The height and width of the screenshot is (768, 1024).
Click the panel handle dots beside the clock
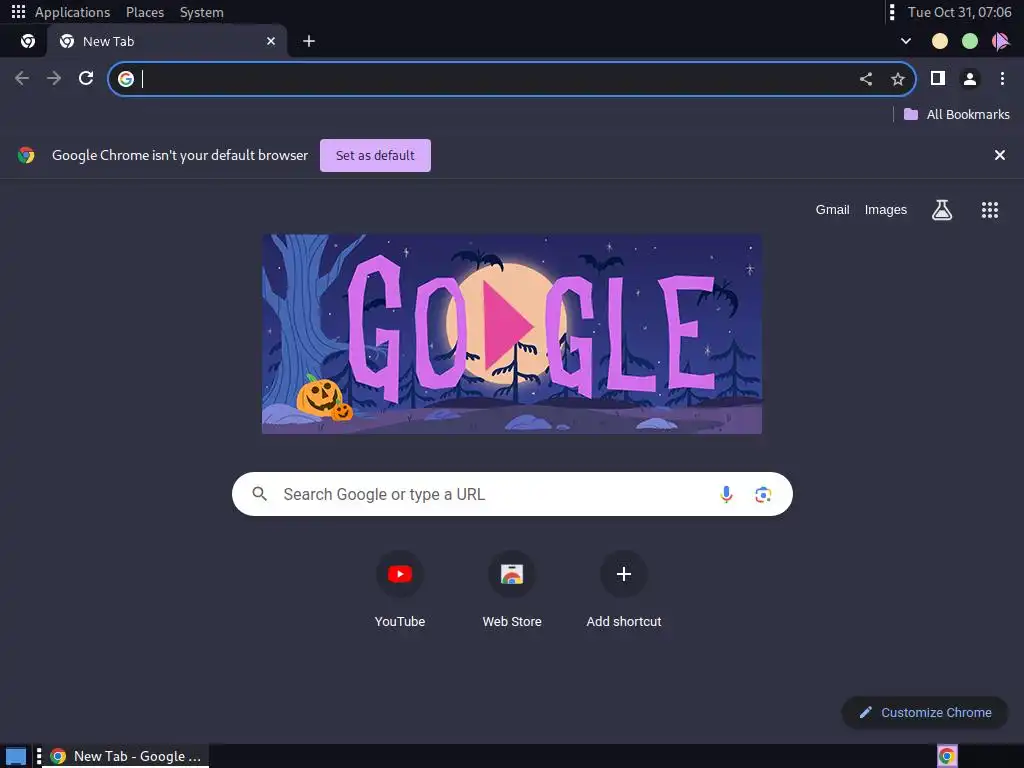(x=892, y=12)
